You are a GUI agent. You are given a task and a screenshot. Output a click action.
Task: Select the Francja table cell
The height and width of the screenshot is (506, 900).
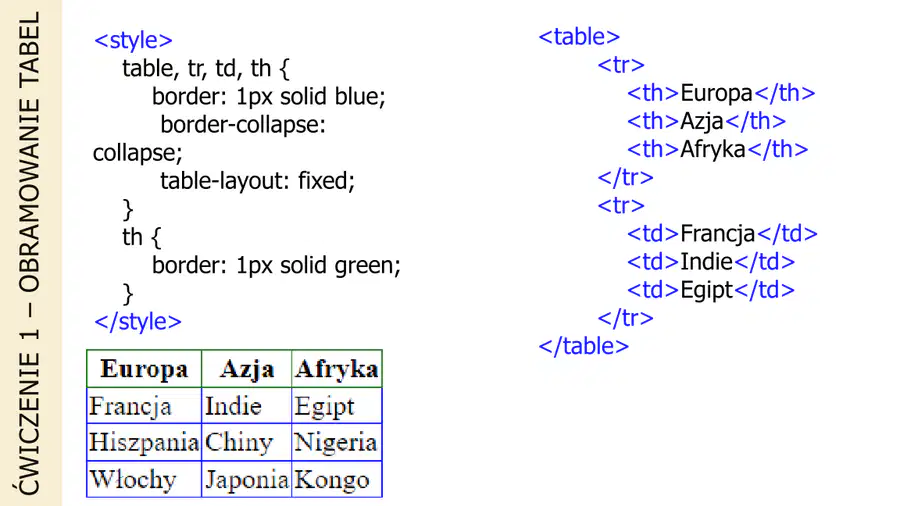(x=144, y=406)
